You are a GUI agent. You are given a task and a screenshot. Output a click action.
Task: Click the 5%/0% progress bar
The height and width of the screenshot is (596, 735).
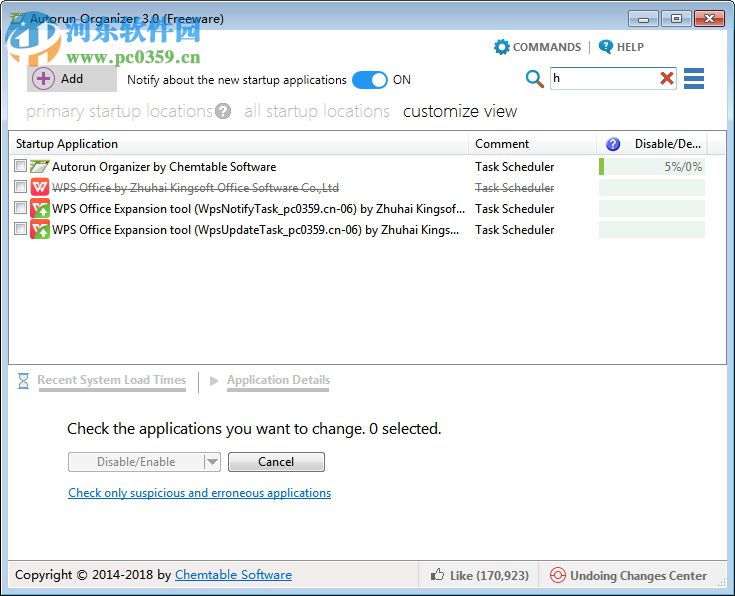[652, 166]
